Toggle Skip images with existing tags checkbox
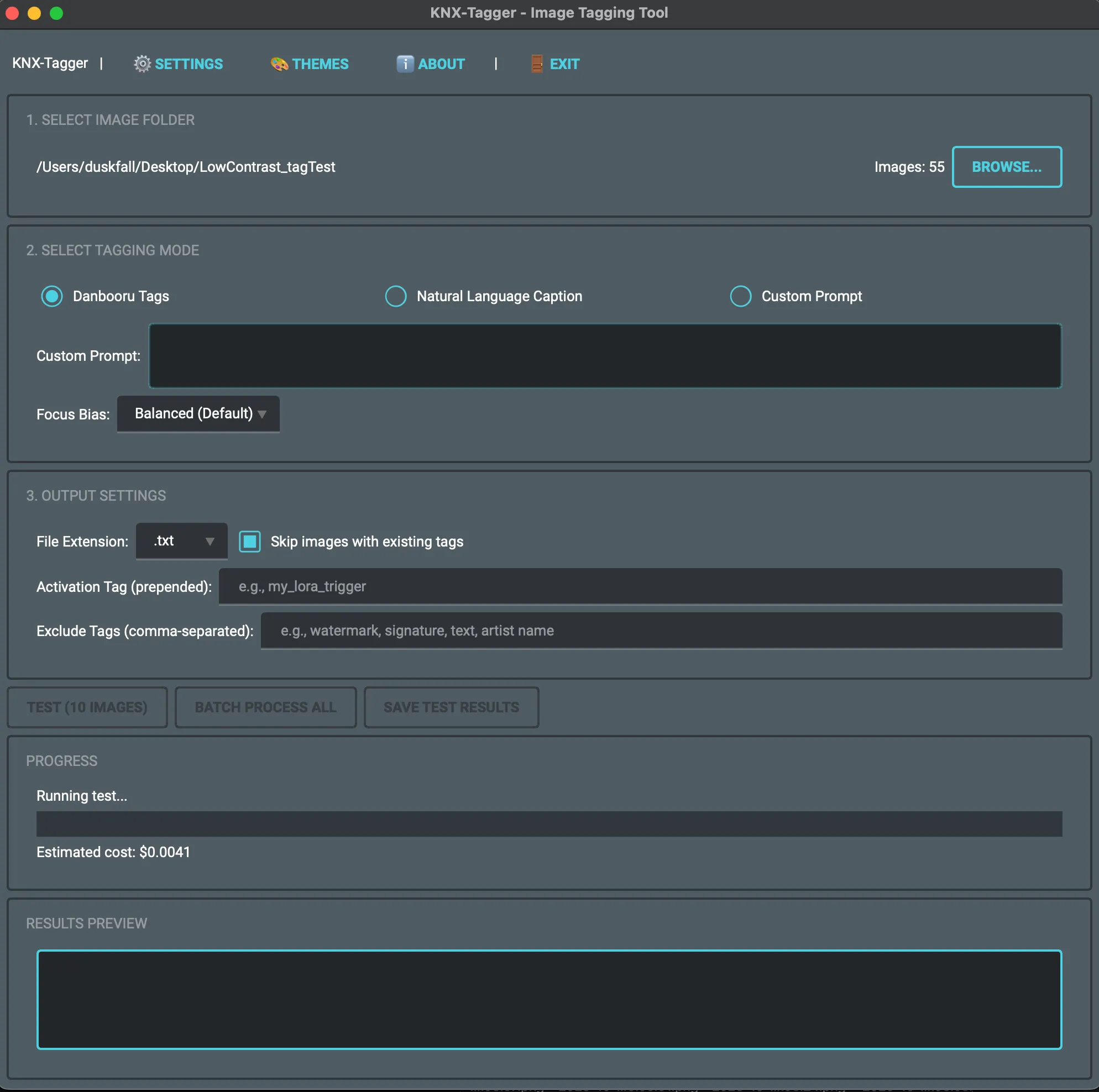 [x=250, y=542]
